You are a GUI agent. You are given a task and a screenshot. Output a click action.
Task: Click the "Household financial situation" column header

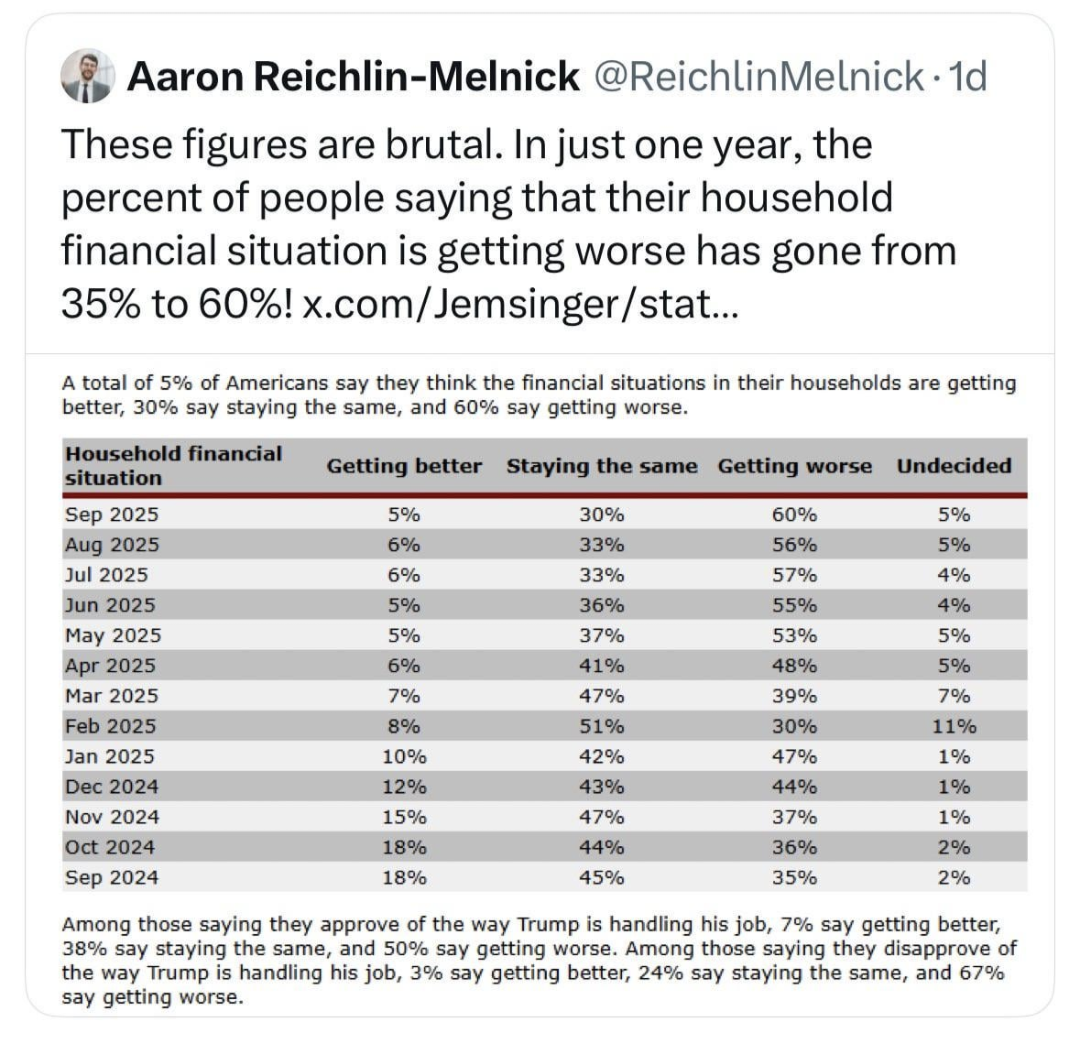click(173, 465)
